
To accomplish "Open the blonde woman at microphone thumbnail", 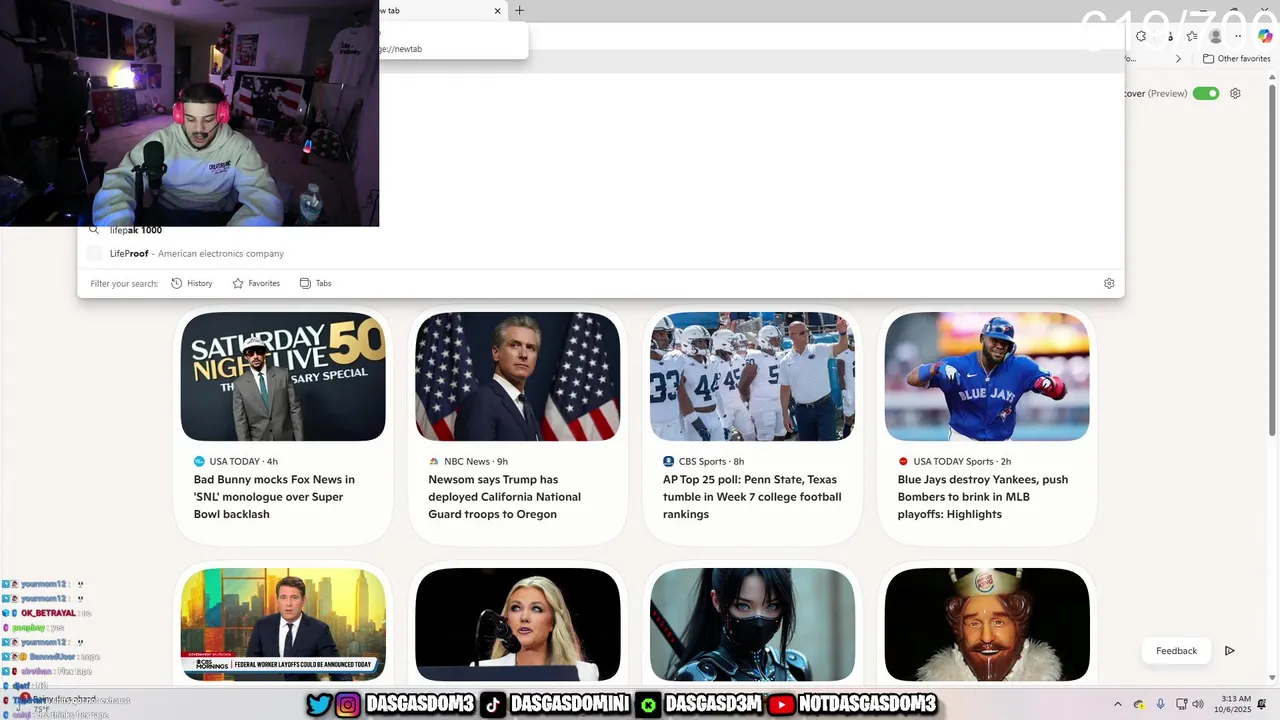I will point(518,625).
